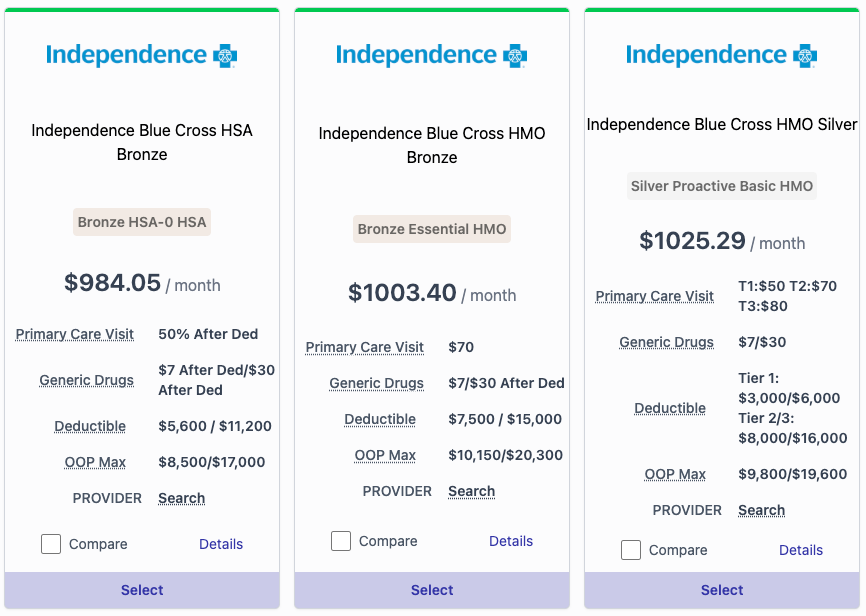Search providers for HSA Bronze plan

coord(182,498)
